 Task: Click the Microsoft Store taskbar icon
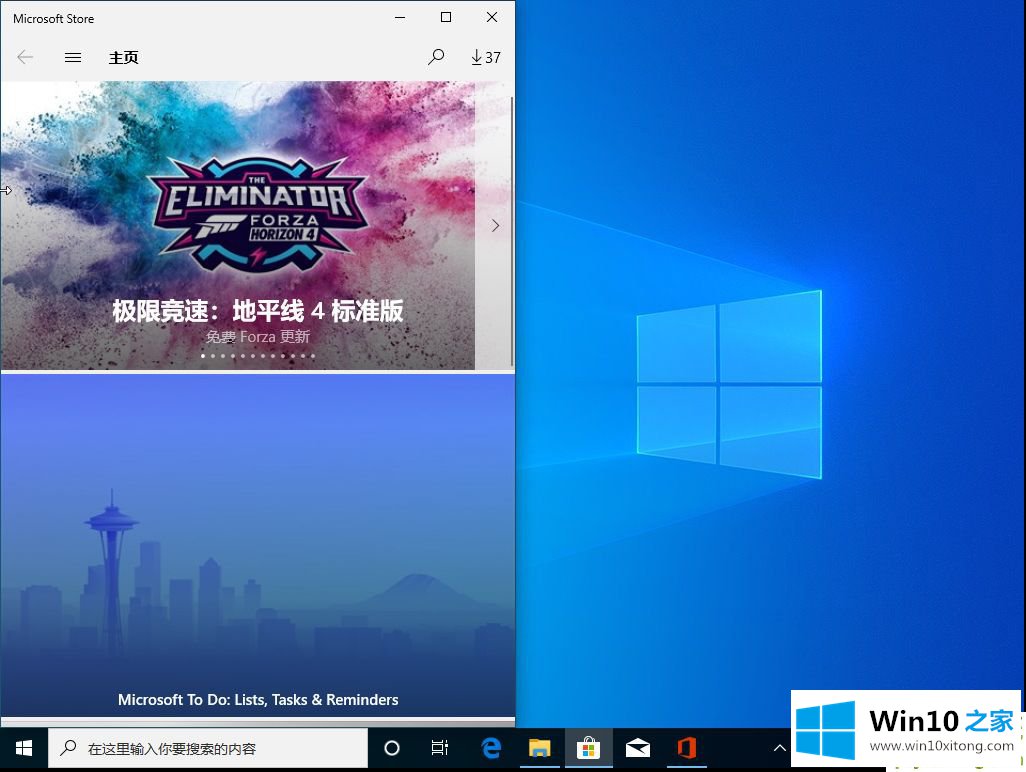(x=588, y=748)
